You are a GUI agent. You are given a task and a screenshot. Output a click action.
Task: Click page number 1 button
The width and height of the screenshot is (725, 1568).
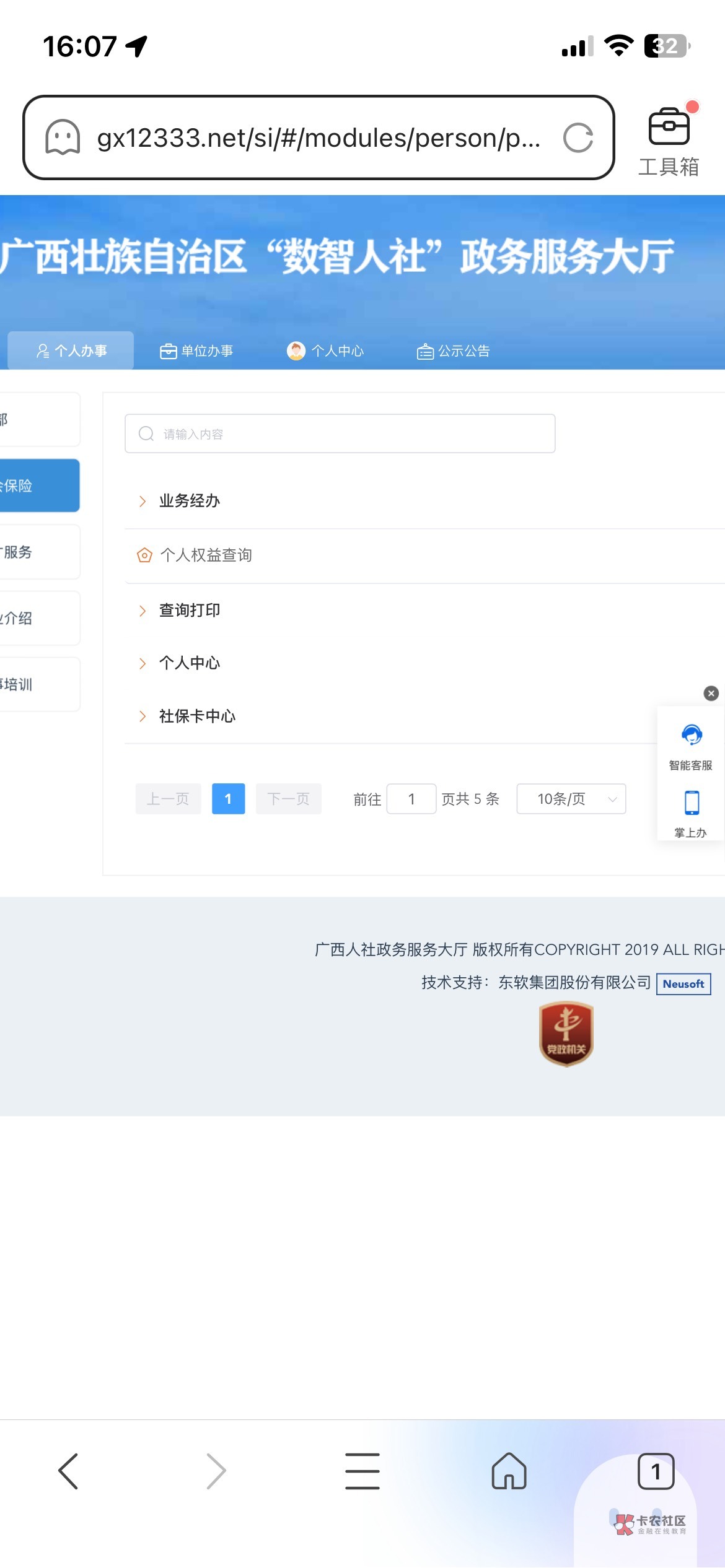228,799
